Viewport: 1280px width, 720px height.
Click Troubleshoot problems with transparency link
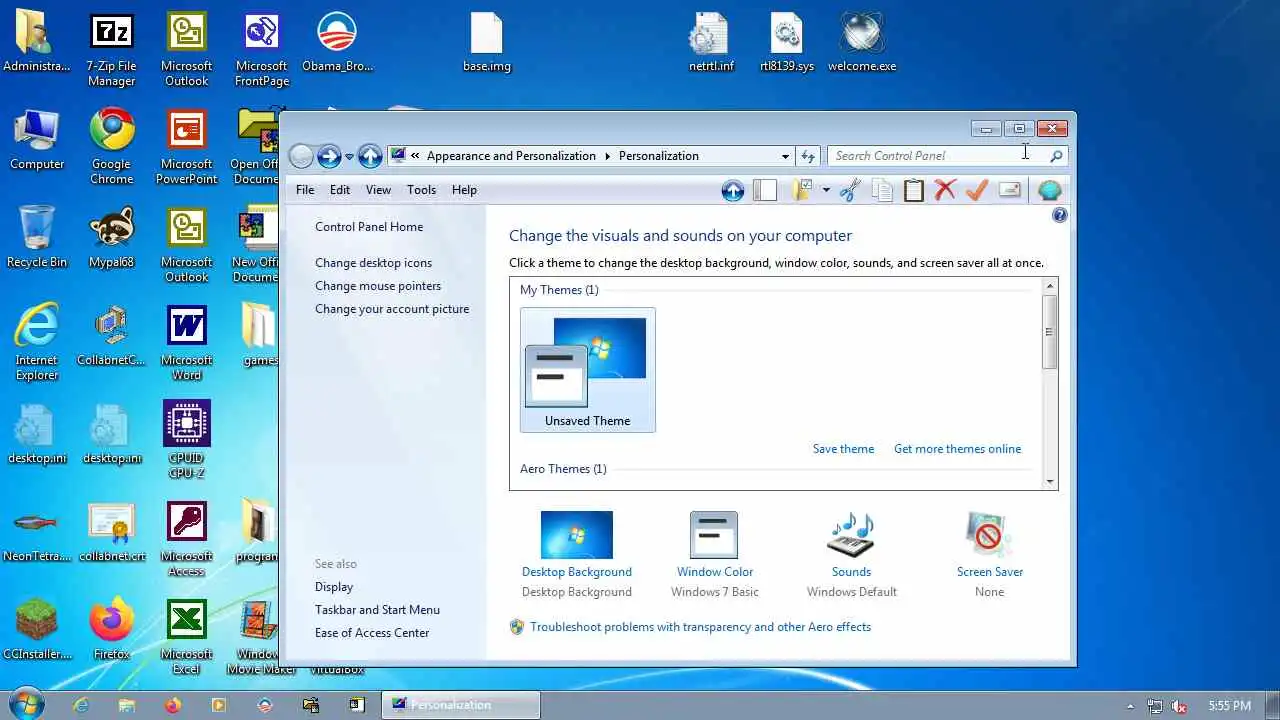click(x=700, y=627)
